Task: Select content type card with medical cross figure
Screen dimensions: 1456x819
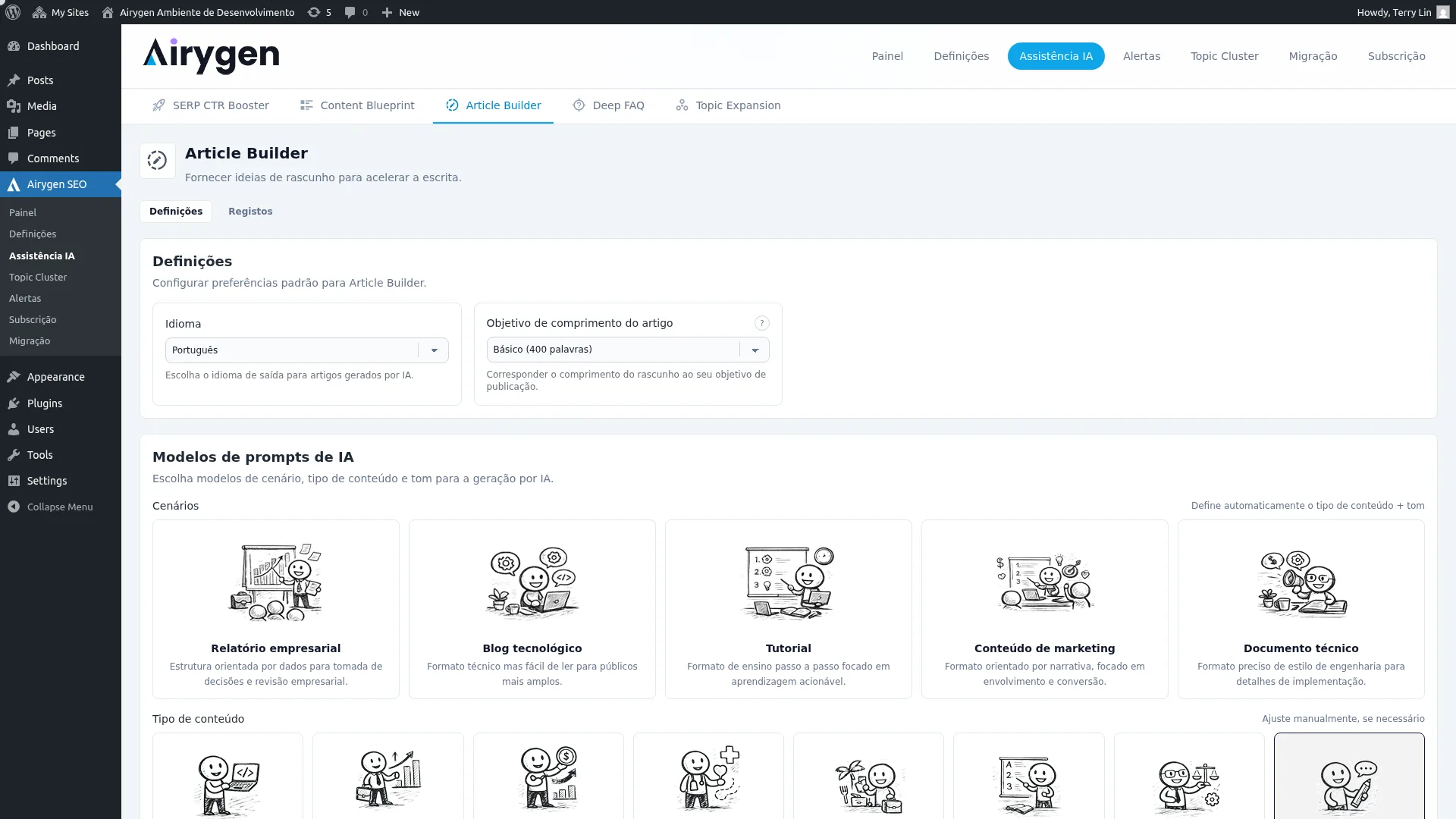Action: [708, 777]
